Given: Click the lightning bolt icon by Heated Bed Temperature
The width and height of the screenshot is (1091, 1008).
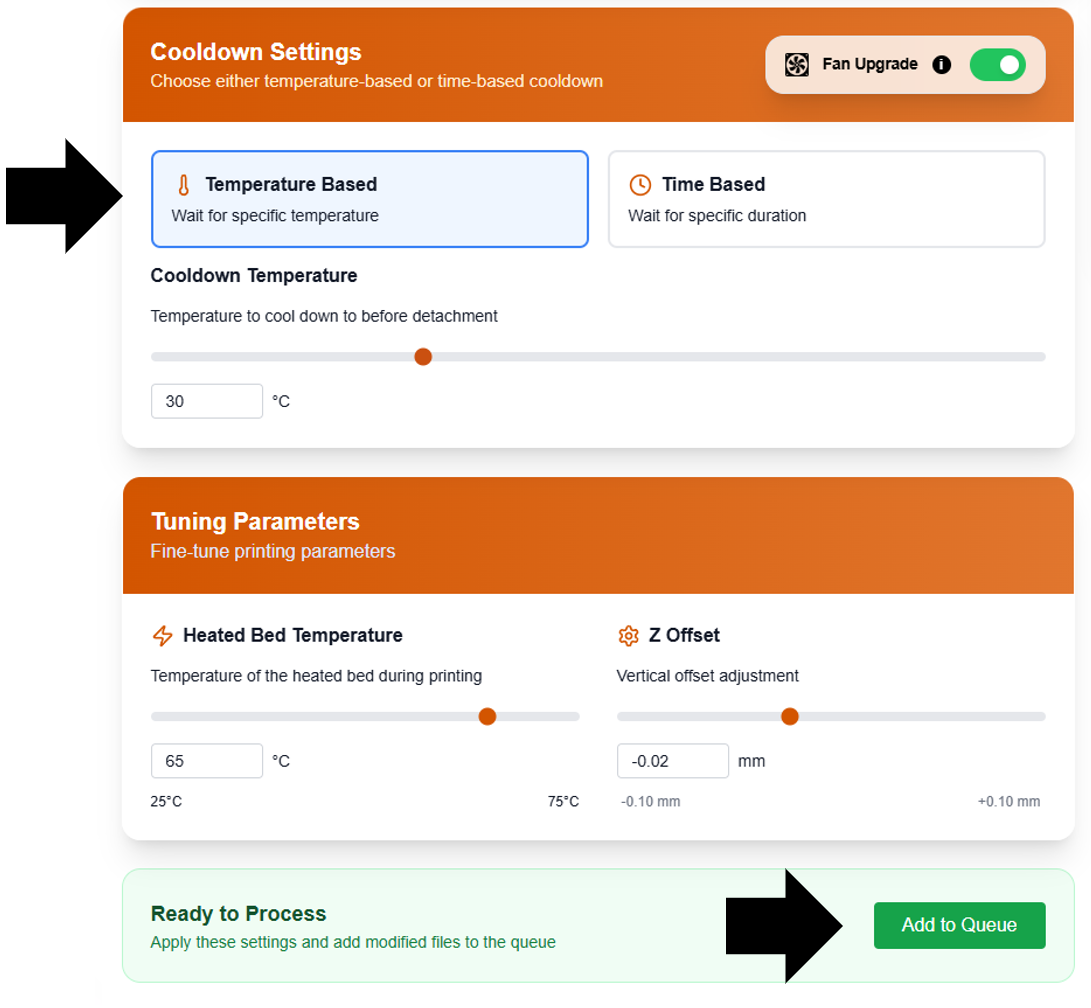Looking at the screenshot, I should coord(162,635).
